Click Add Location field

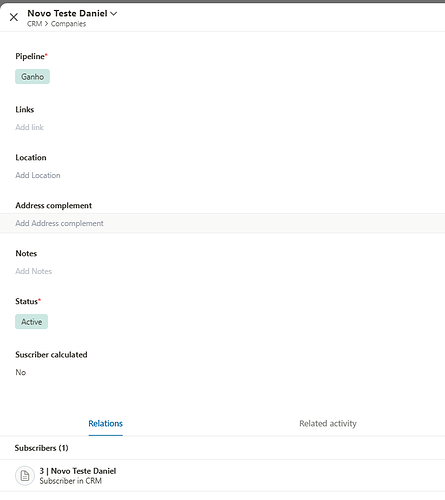[x=38, y=175]
